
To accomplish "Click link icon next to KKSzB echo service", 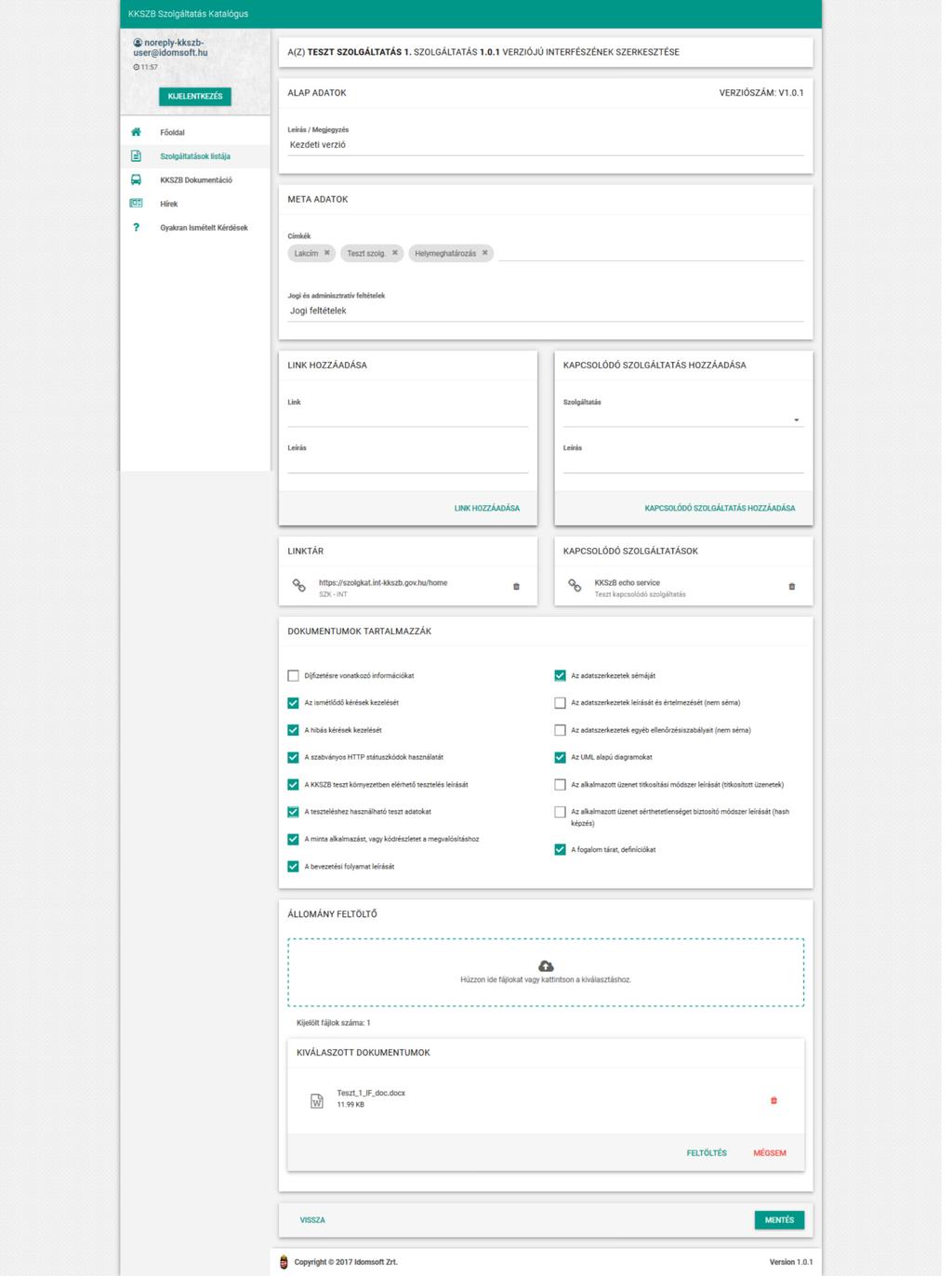I will pos(575,586).
